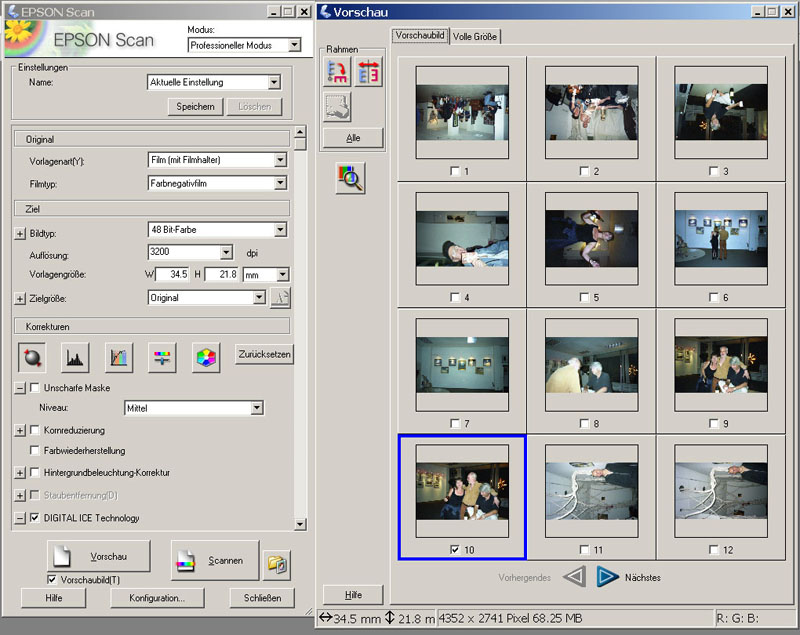This screenshot has width=800, height=635.
Task: Uncheck DIGITAL ICE Technology
Action: pos(37,518)
